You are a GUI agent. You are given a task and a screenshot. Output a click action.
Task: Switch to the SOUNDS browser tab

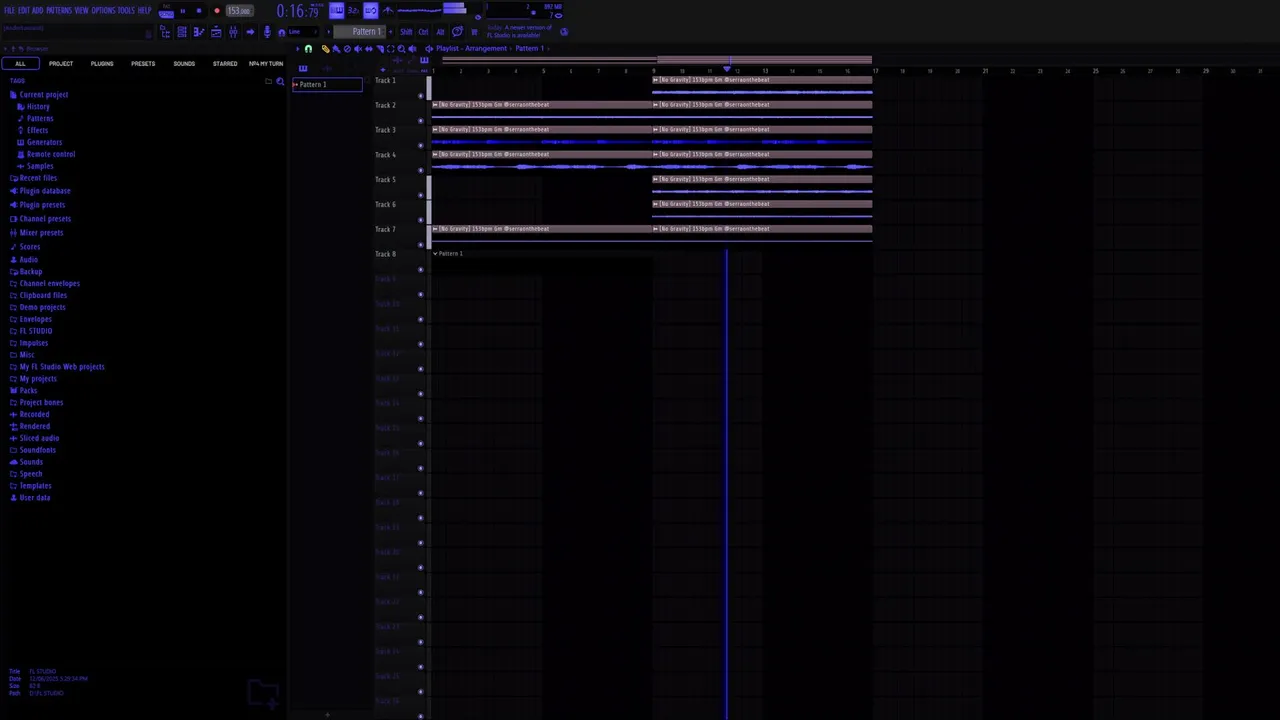tap(184, 64)
